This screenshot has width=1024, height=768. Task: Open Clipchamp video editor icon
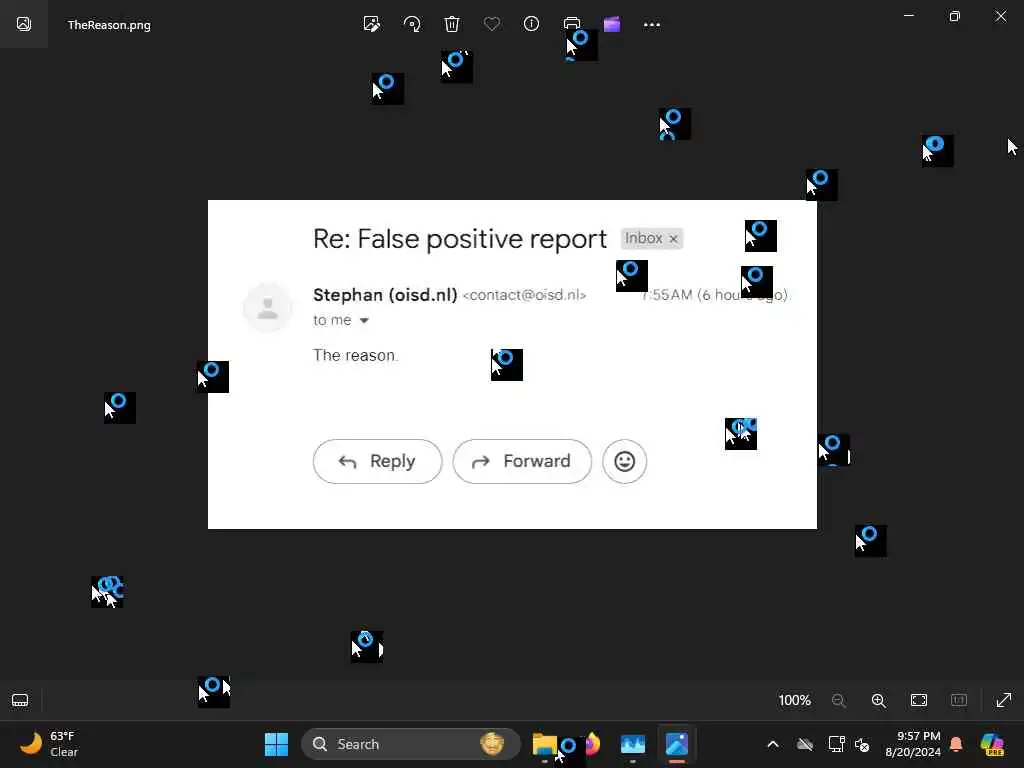612,25
